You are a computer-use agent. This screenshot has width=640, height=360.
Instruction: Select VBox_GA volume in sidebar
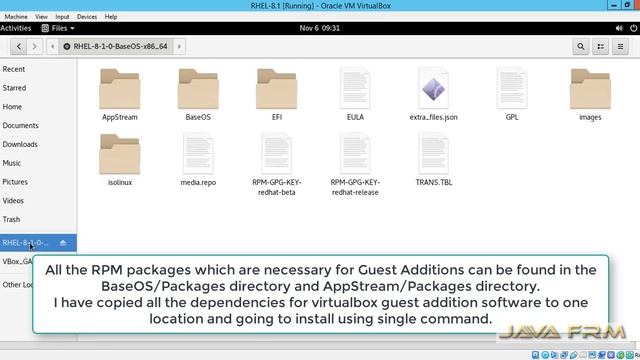click(x=17, y=261)
